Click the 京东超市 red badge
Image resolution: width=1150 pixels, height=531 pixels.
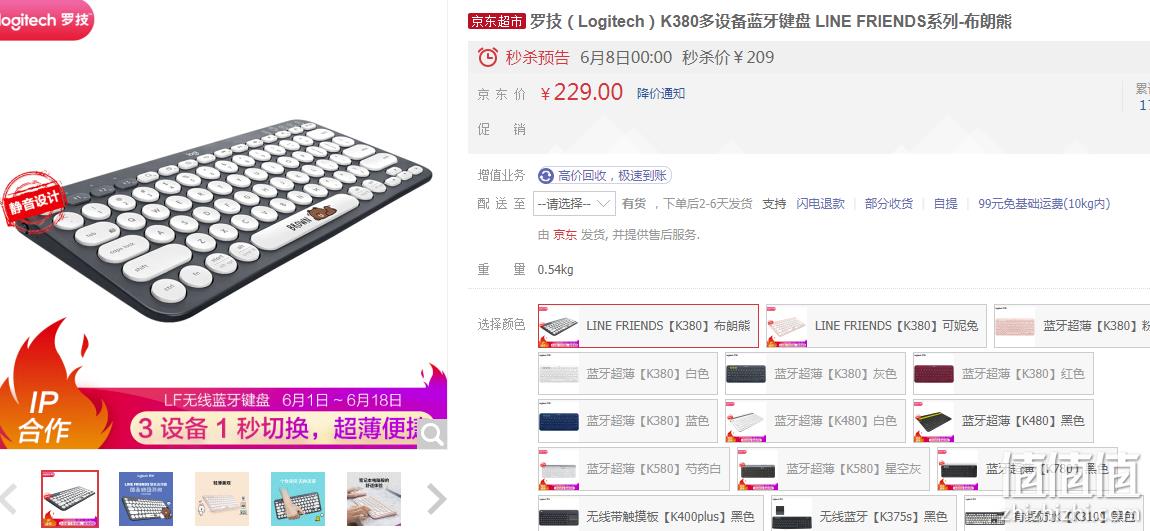[x=497, y=21]
